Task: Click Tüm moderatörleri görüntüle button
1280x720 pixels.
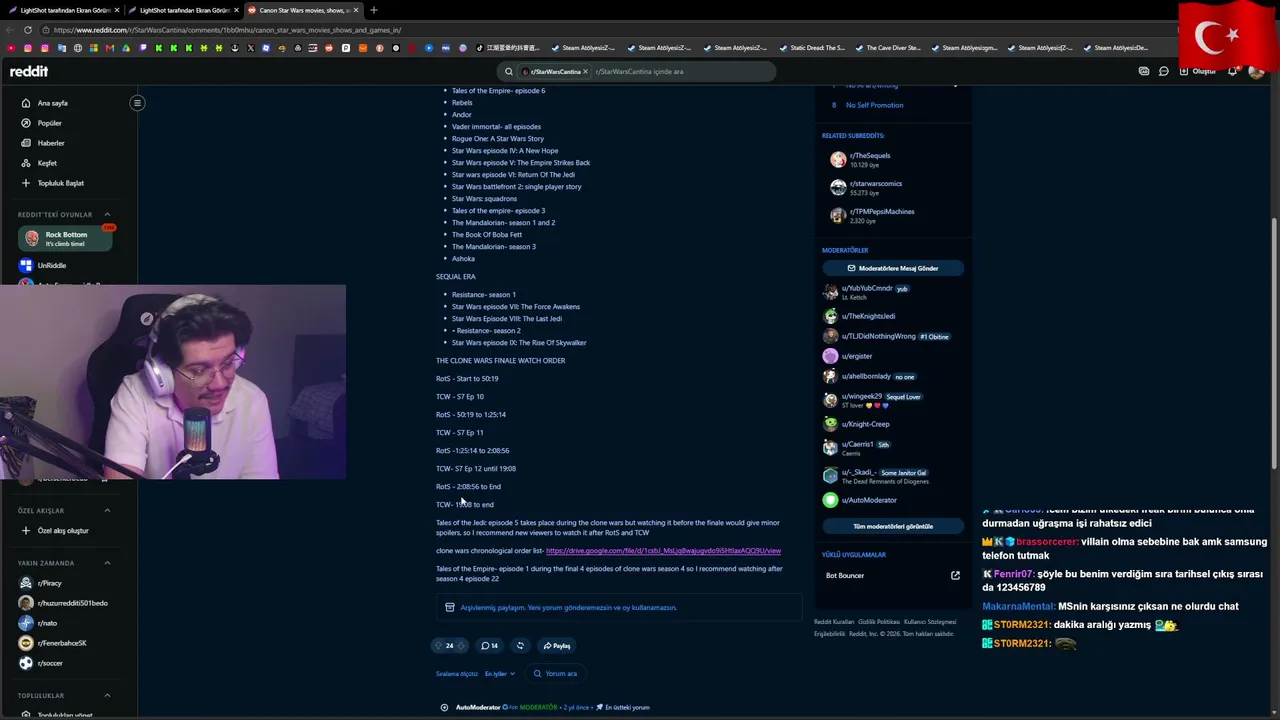Action: coord(893,526)
